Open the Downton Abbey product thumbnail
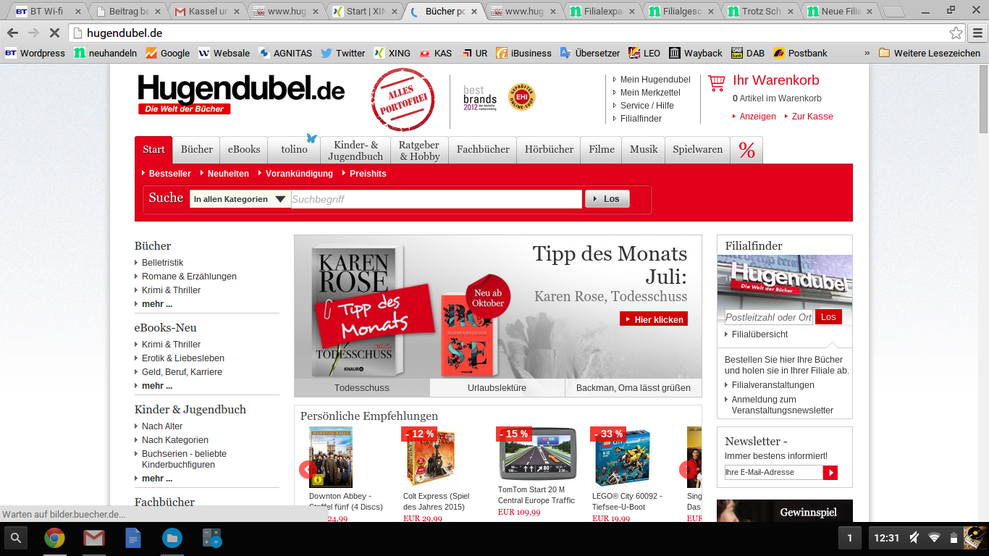 click(331, 457)
